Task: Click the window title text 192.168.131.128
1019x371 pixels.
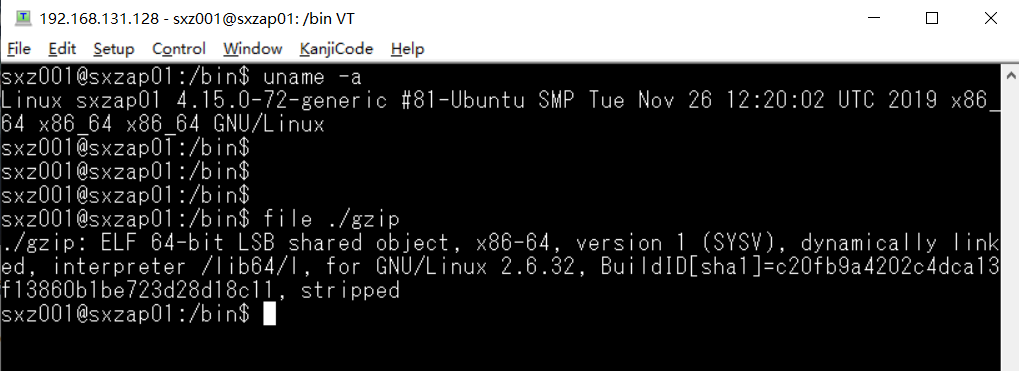Action: pyautogui.click(x=99, y=19)
